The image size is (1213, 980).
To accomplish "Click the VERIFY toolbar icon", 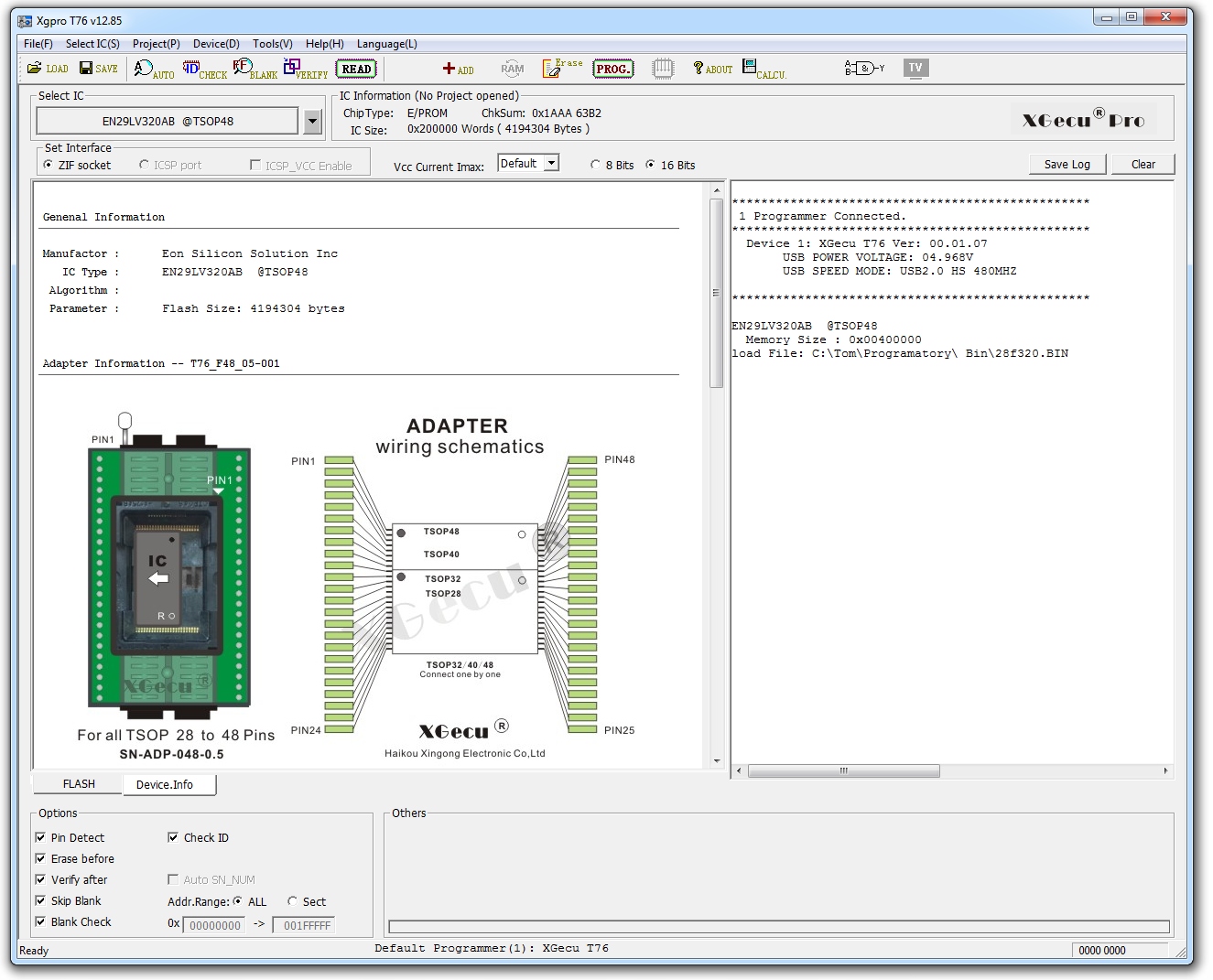I will pyautogui.click(x=306, y=69).
